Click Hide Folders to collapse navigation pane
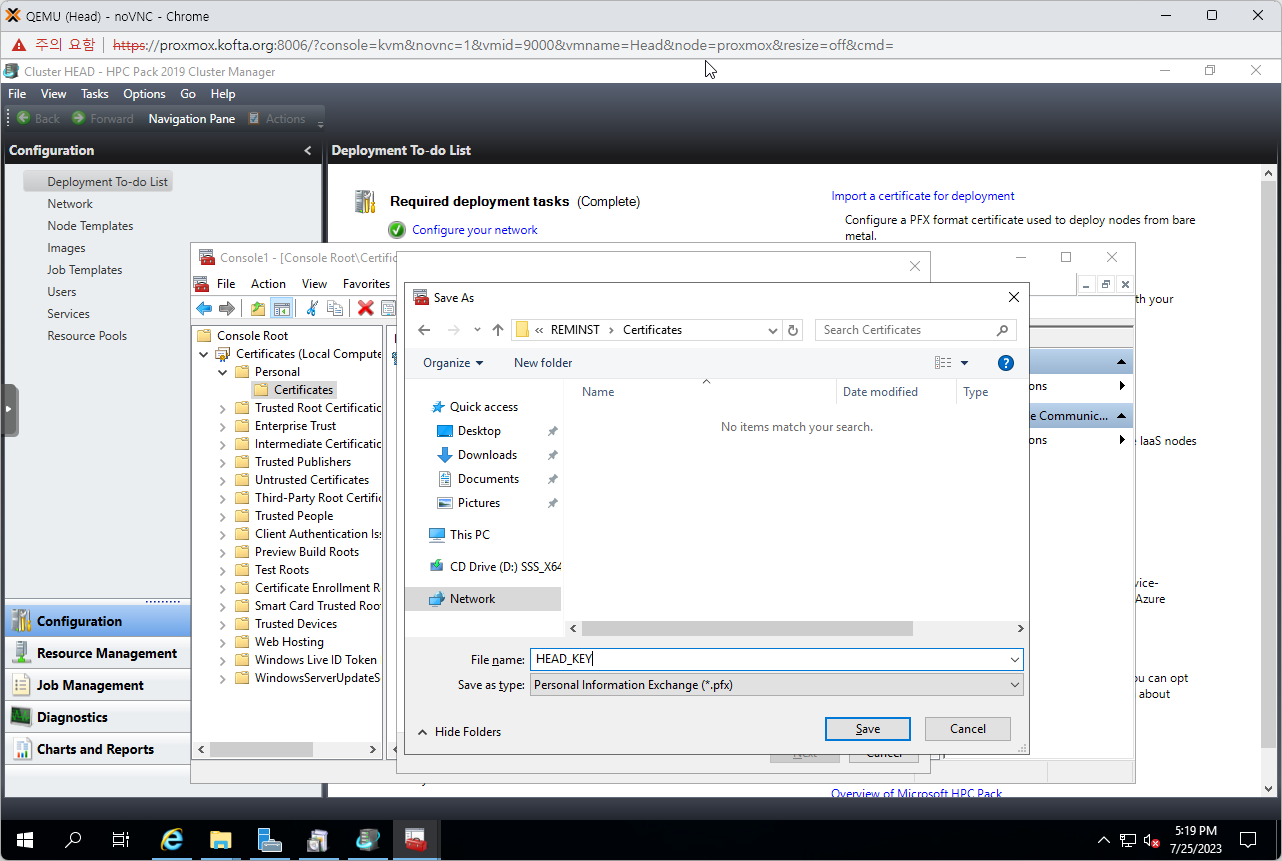Viewport: 1282px width, 861px height. click(x=459, y=732)
